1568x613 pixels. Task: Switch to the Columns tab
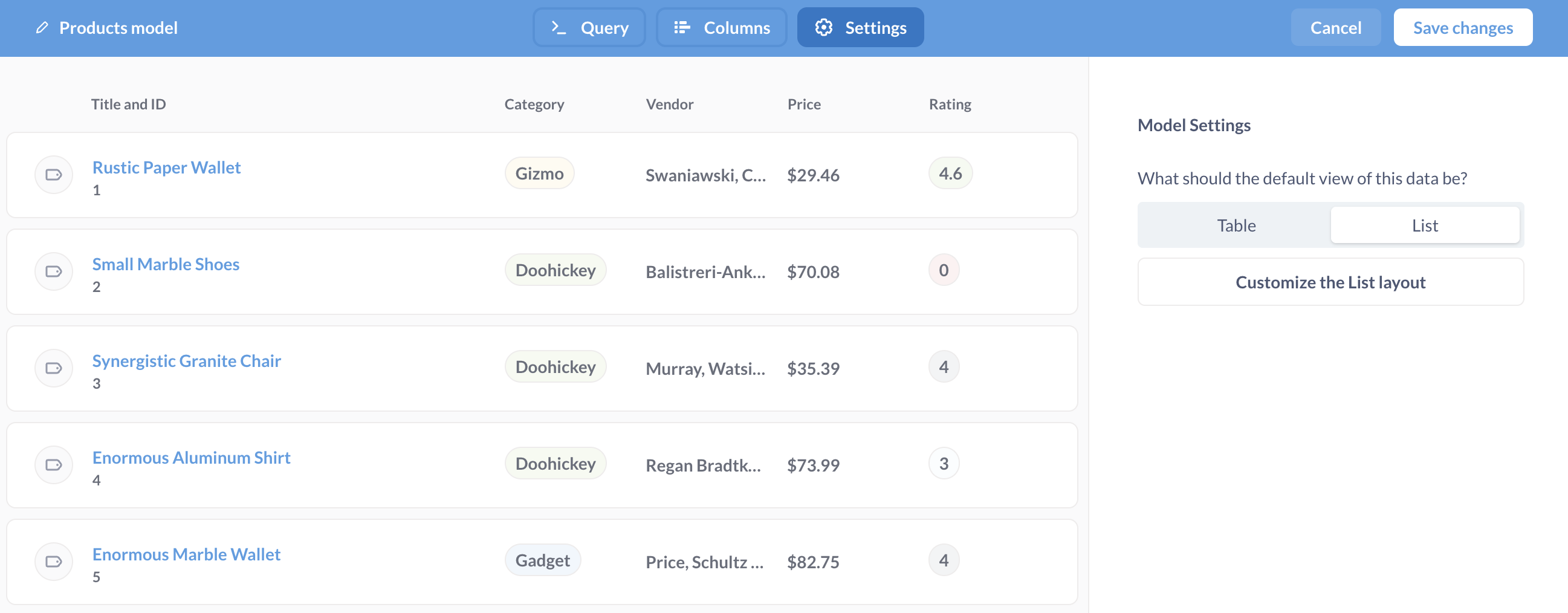point(721,27)
